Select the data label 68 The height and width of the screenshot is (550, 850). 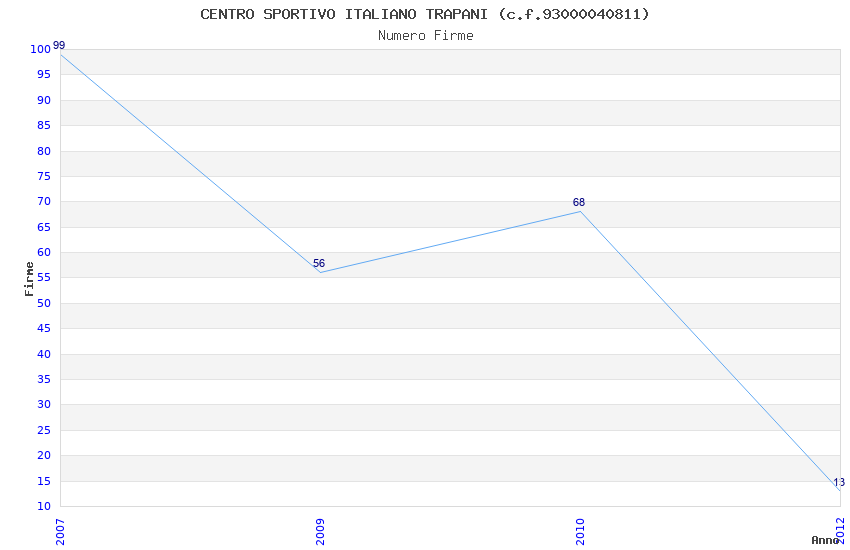point(579,202)
